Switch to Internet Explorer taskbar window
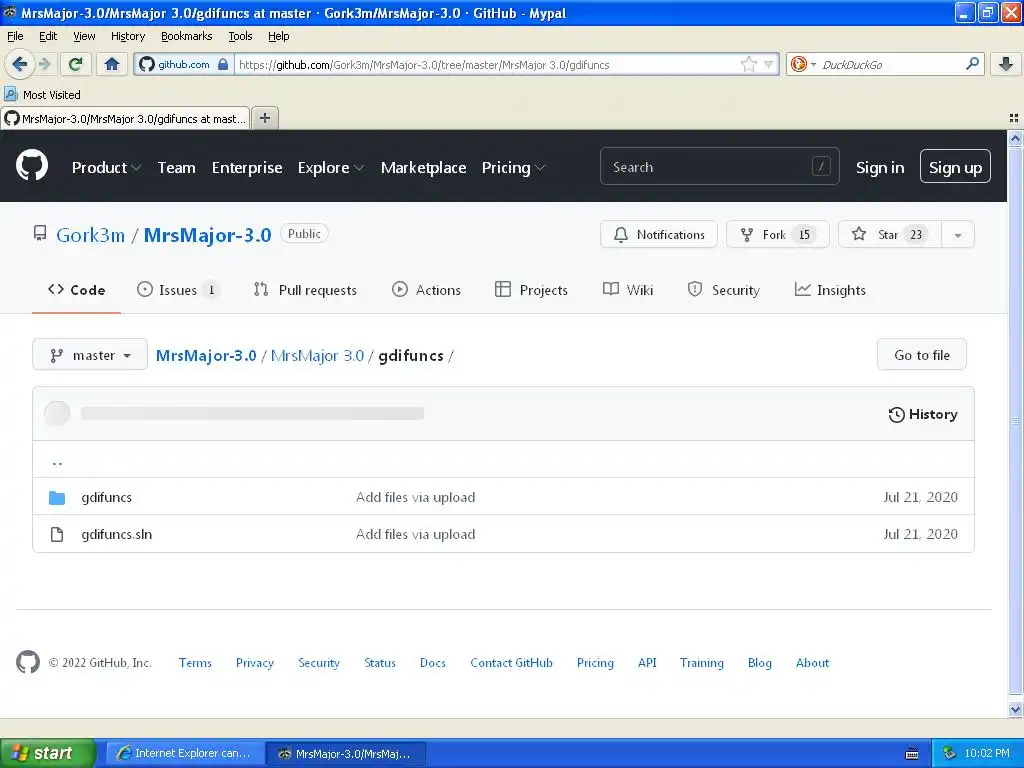1024x768 pixels. (x=185, y=754)
